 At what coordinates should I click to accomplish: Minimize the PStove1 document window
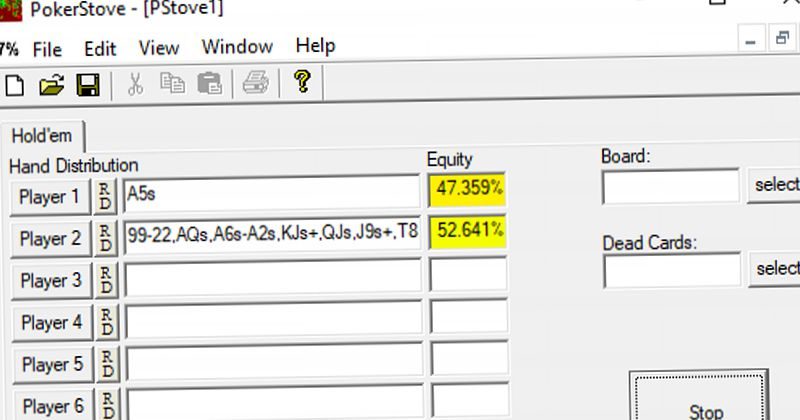coord(751,39)
